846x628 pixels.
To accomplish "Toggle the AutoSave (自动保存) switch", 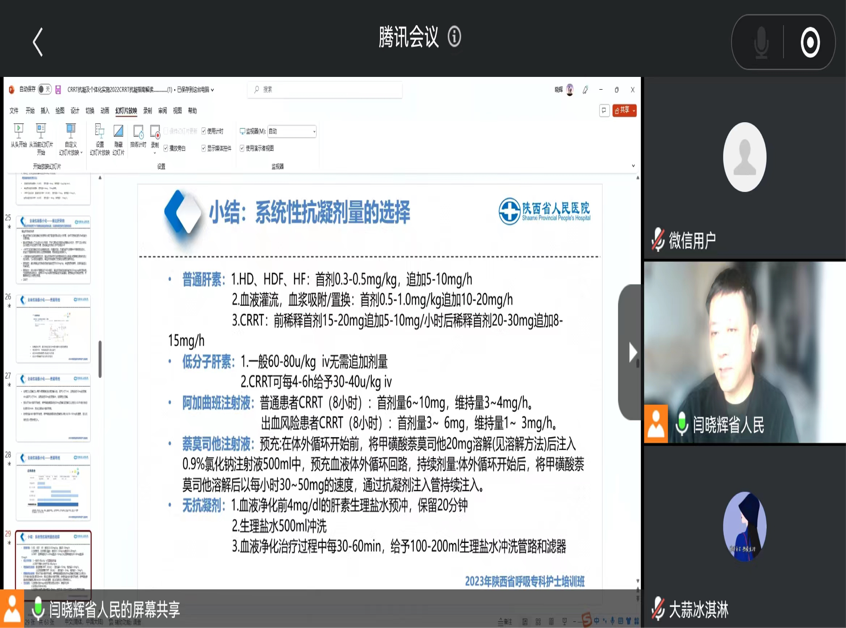I will tap(44, 90).
